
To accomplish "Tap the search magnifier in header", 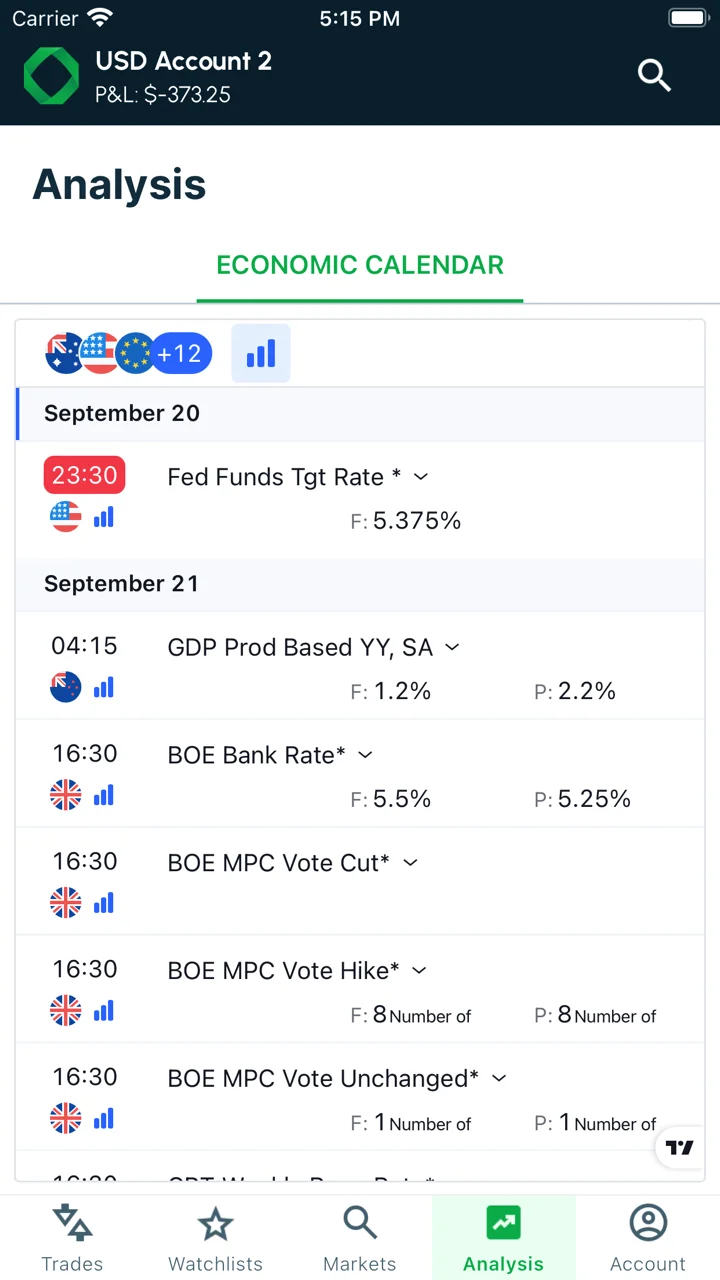I will [x=654, y=75].
